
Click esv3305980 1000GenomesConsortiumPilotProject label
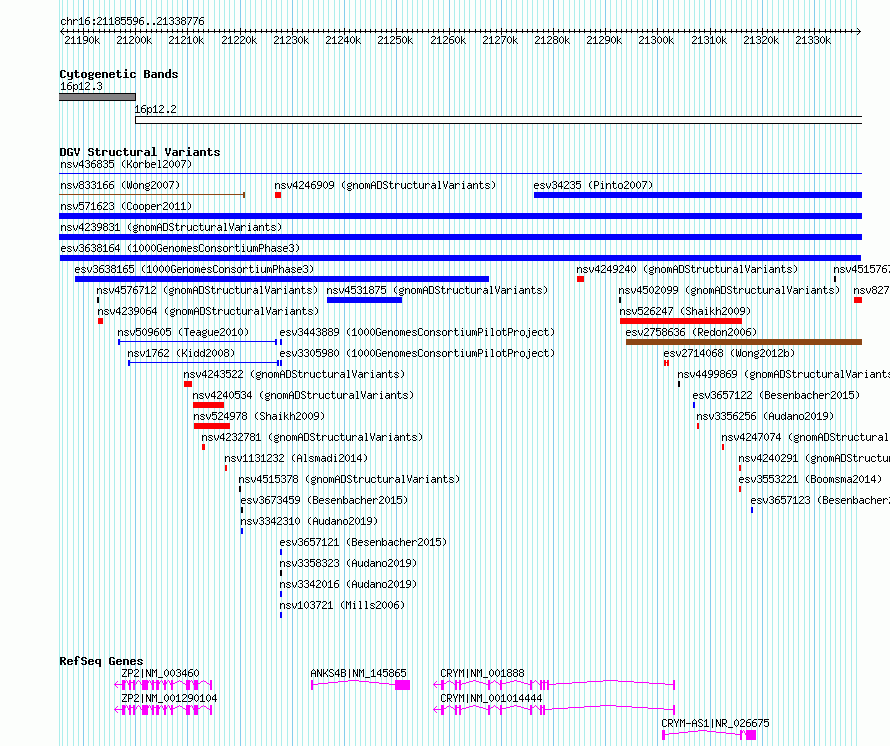tap(417, 353)
